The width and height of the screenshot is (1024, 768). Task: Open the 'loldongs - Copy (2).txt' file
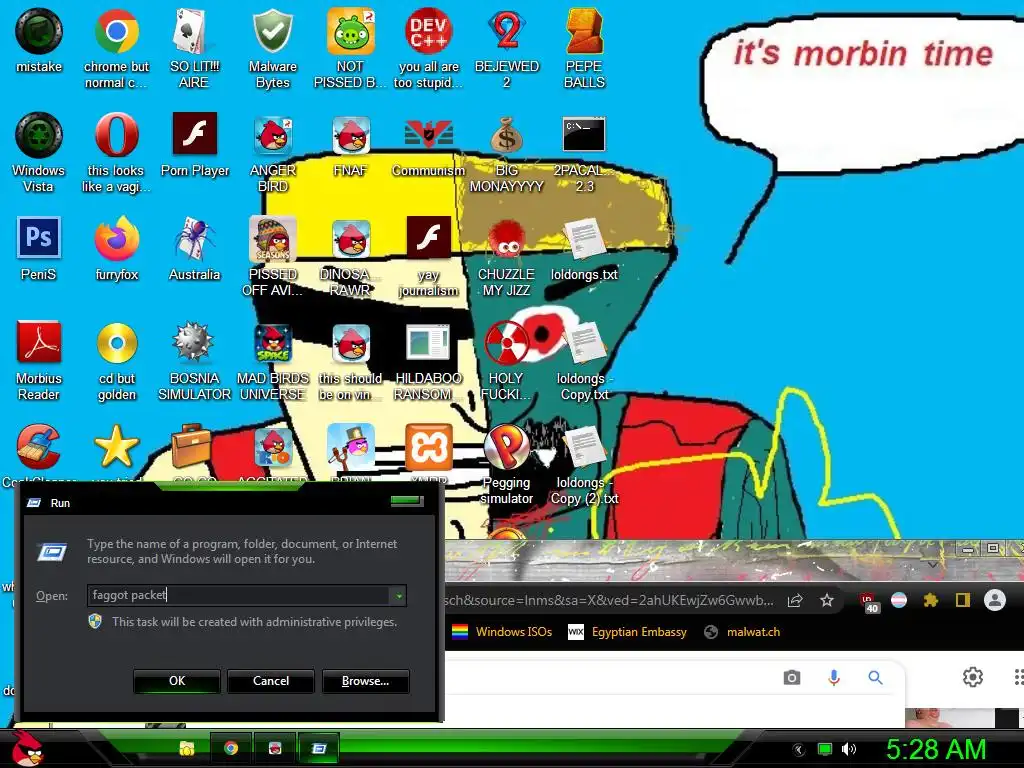coord(584,464)
